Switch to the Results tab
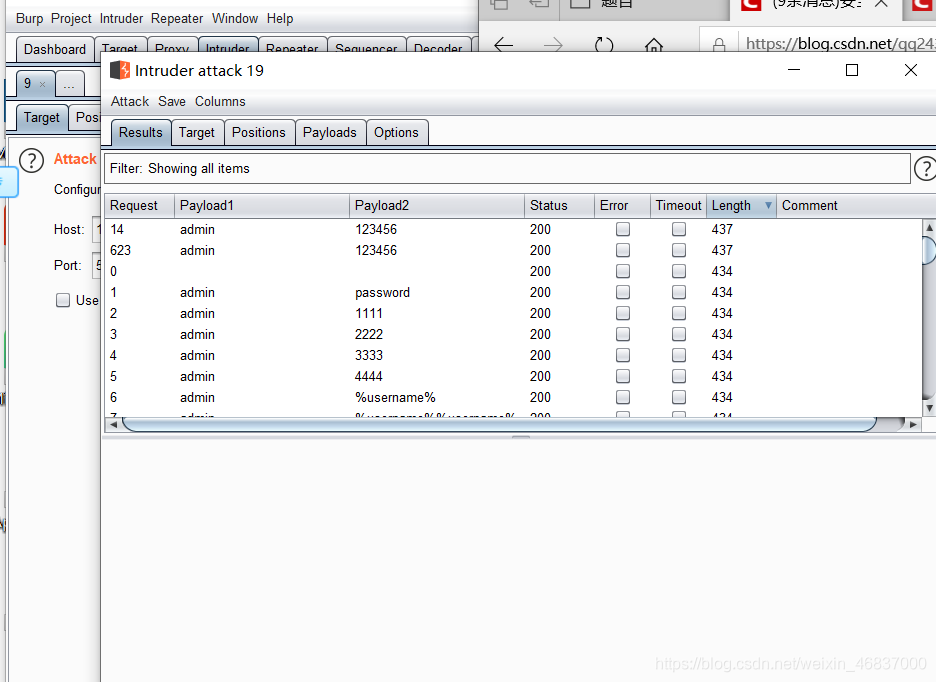 pos(141,133)
